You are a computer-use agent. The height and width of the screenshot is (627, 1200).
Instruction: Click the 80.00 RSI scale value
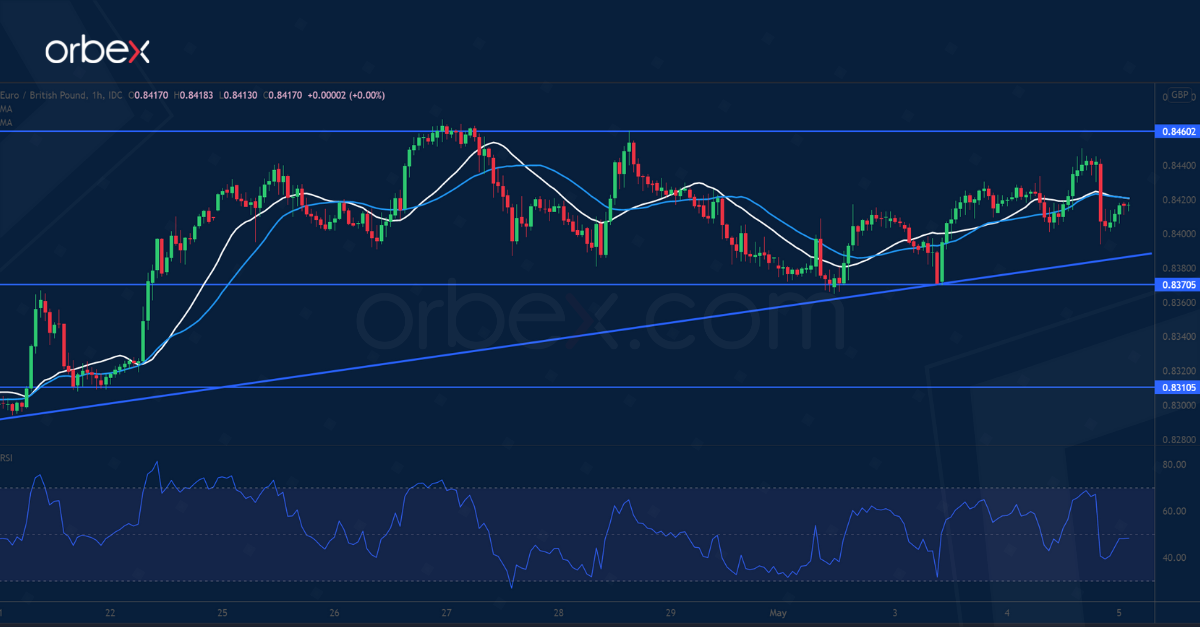click(1172, 465)
